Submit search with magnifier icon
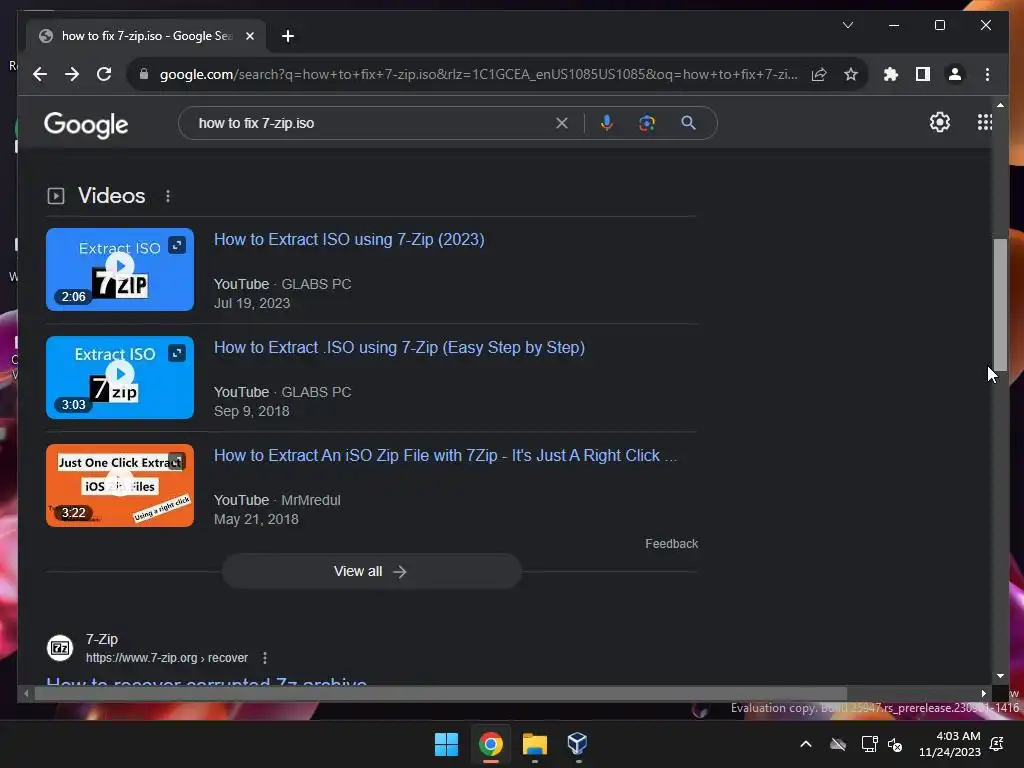Screen dimensions: 1024x768 (x=688, y=123)
